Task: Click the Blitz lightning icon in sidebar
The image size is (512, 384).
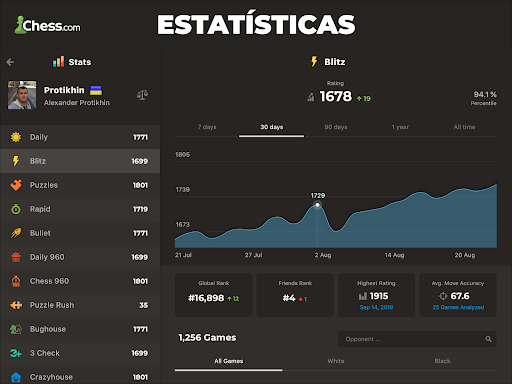Action: point(16,161)
